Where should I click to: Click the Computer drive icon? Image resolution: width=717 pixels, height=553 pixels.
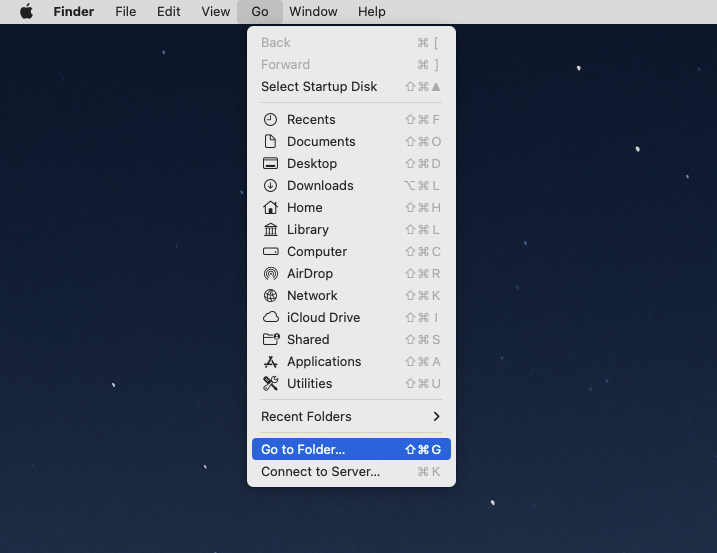click(270, 251)
